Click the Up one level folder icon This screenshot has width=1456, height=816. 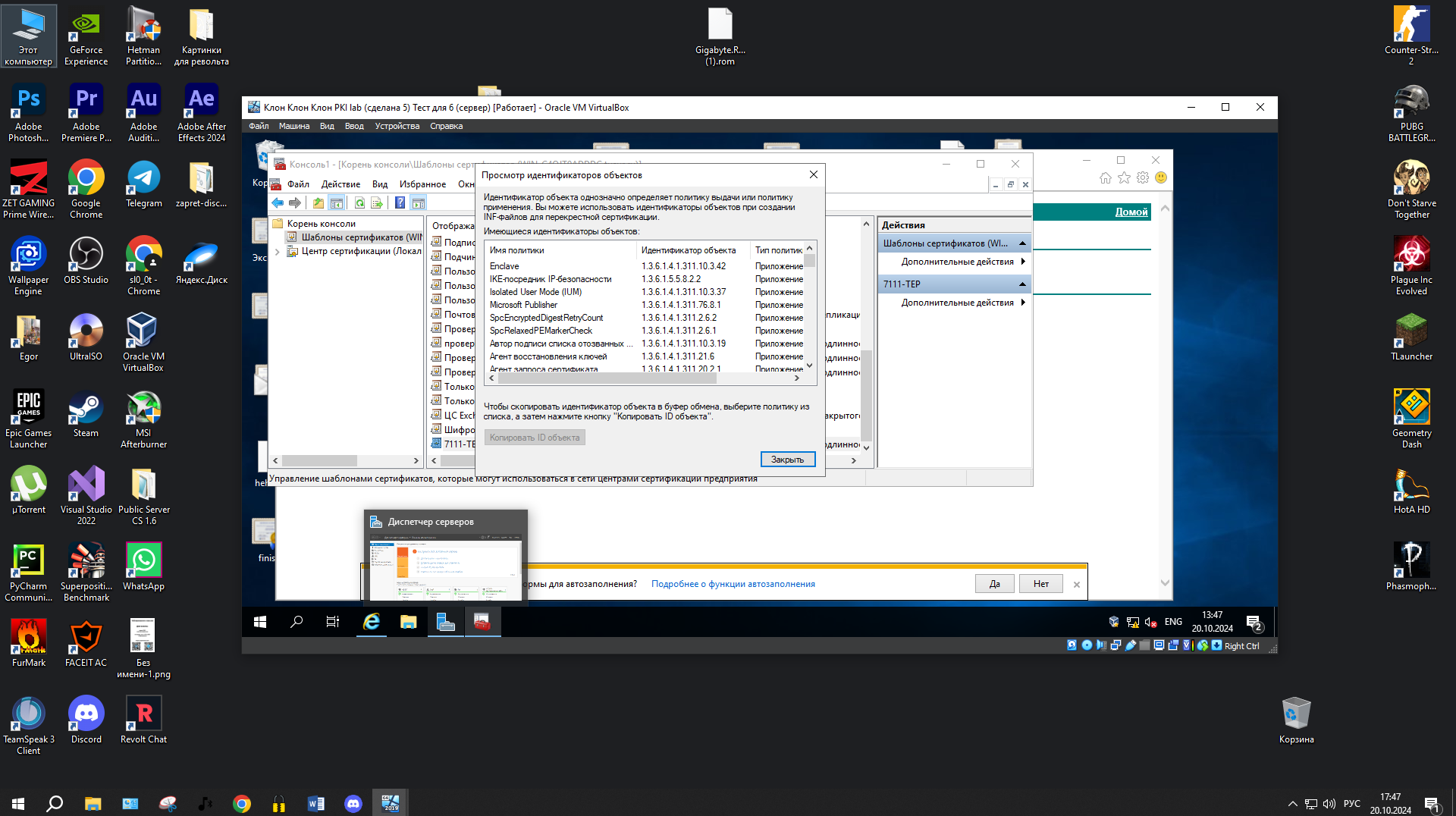(x=318, y=203)
